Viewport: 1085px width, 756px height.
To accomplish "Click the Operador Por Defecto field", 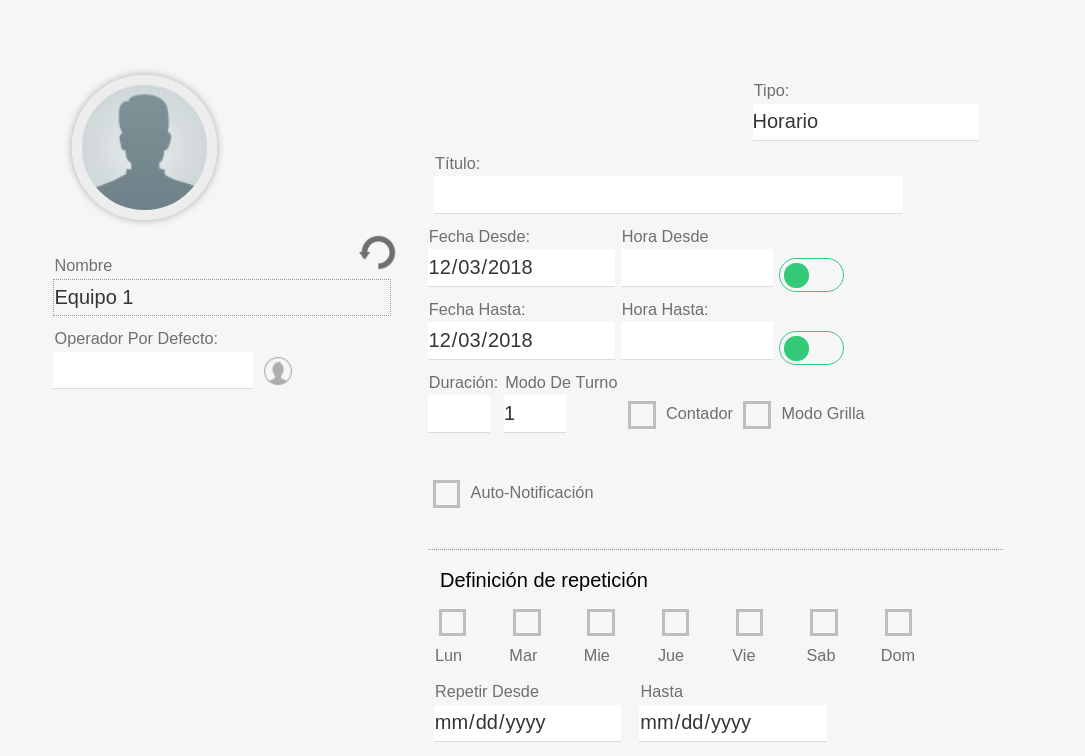I will [153, 370].
